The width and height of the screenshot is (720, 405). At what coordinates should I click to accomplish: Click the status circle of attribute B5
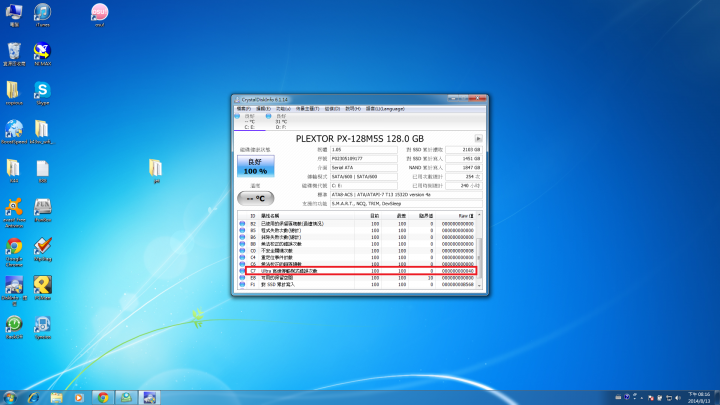click(242, 231)
